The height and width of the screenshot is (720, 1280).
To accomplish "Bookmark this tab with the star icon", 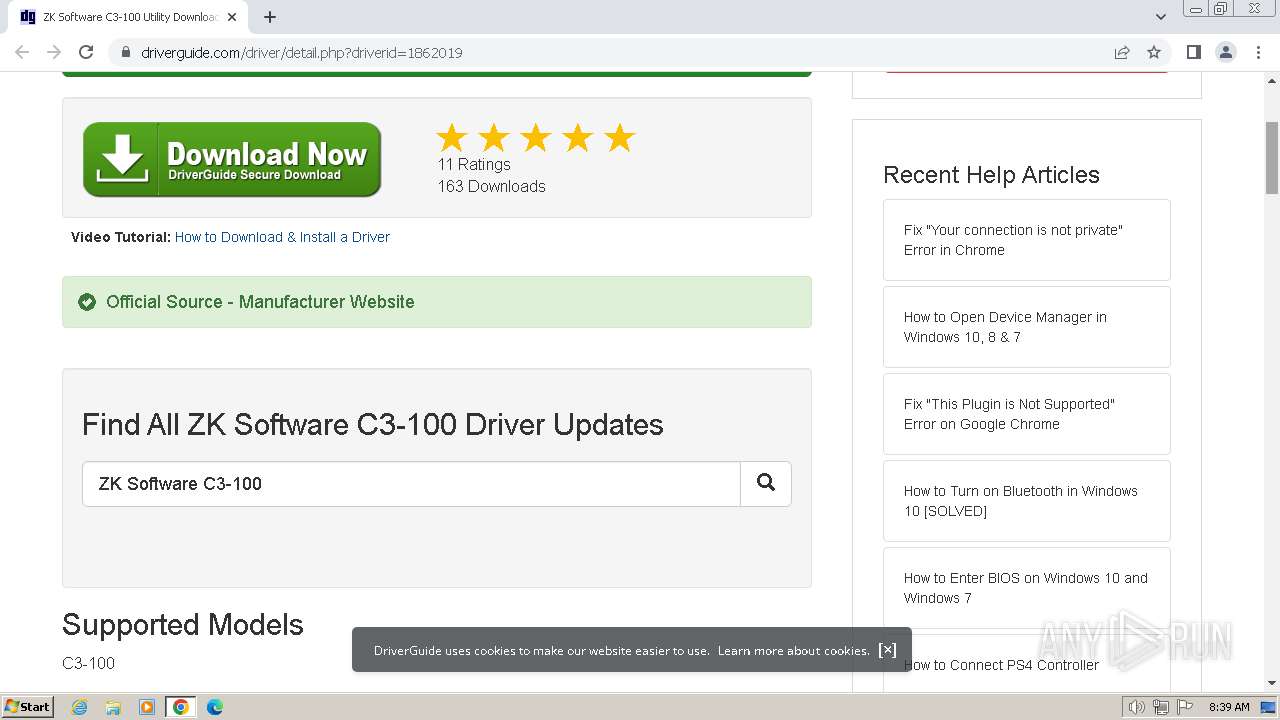I will (1154, 52).
